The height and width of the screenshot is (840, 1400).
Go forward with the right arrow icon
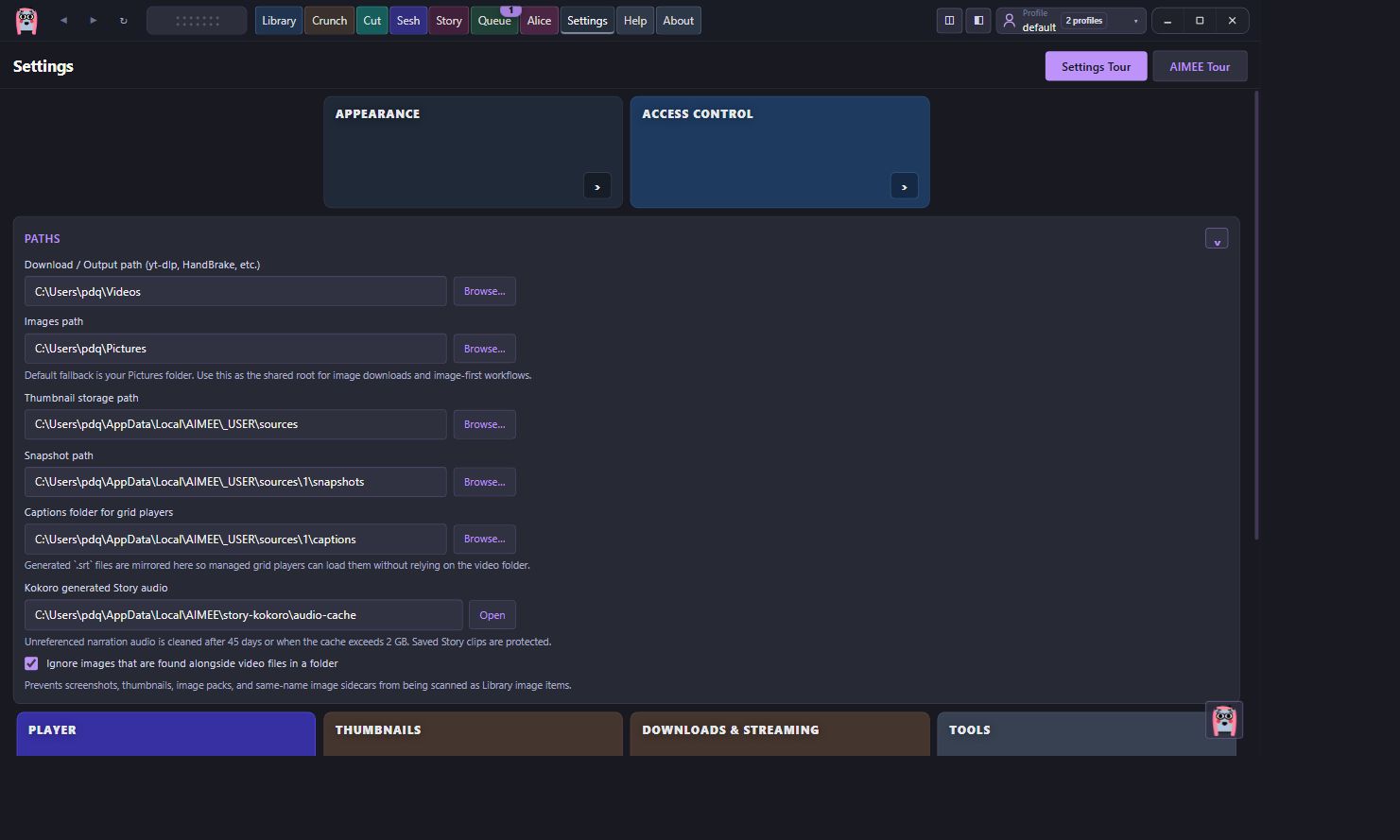(94, 21)
